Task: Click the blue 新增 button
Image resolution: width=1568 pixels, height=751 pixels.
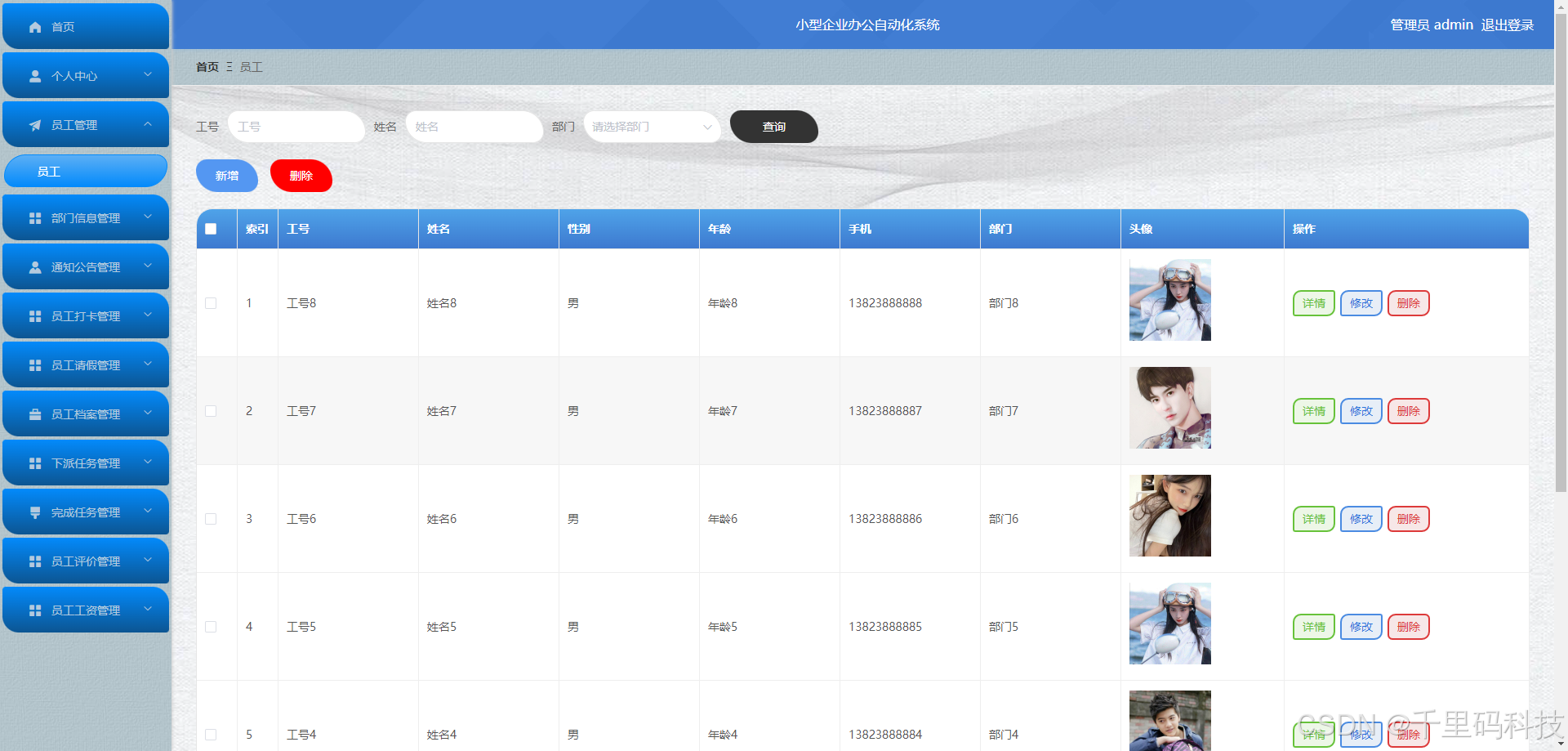Action: pos(227,176)
